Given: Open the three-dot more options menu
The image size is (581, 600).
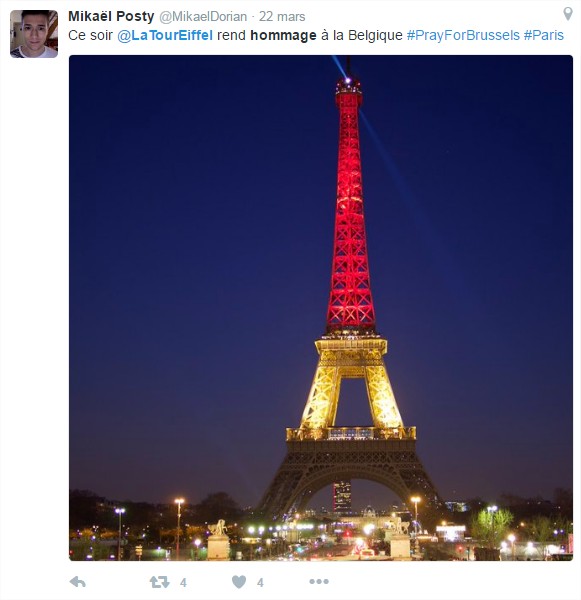Looking at the screenshot, I should pyautogui.click(x=319, y=582).
